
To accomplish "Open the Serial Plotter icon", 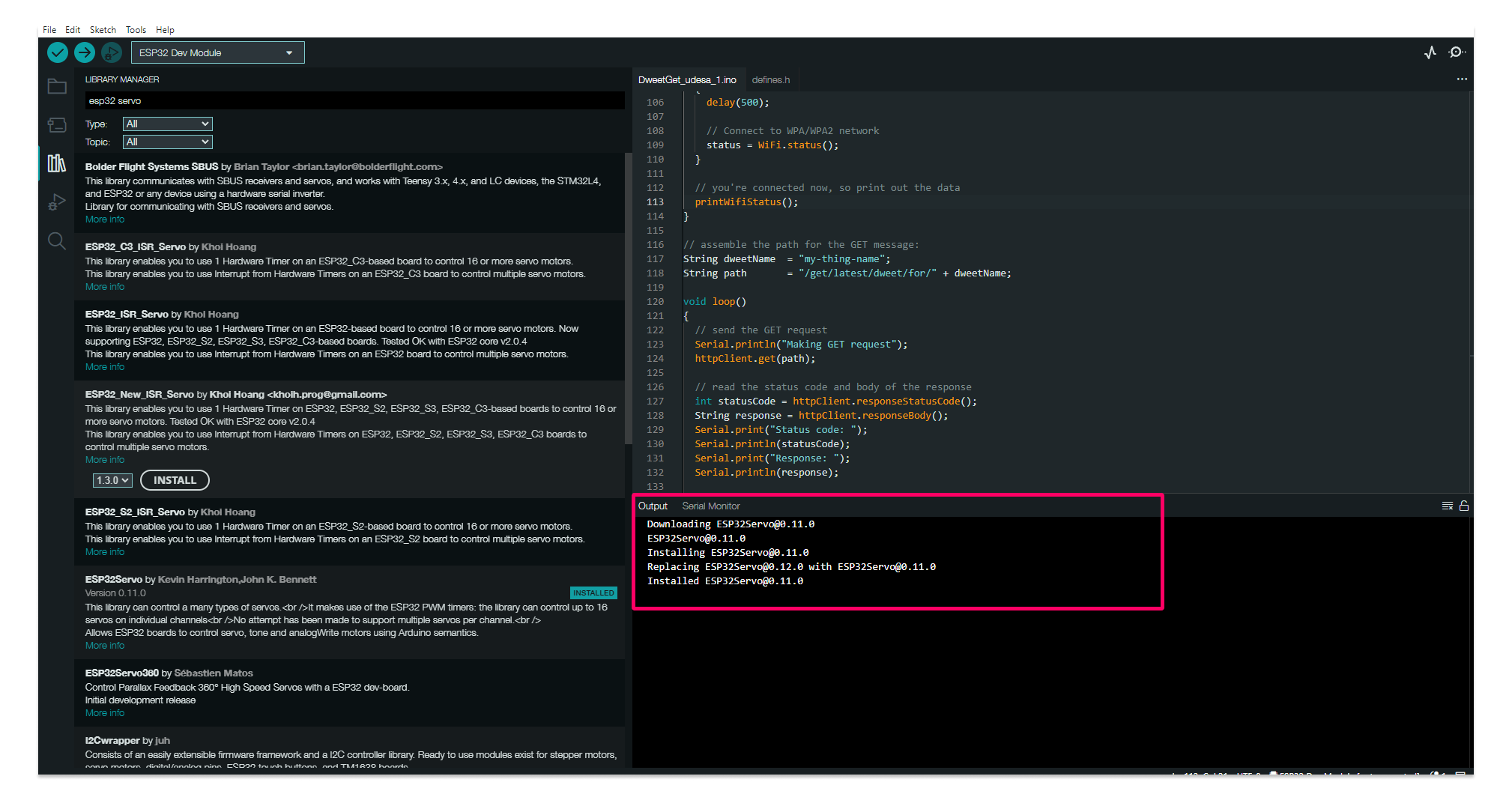I will point(1430,52).
